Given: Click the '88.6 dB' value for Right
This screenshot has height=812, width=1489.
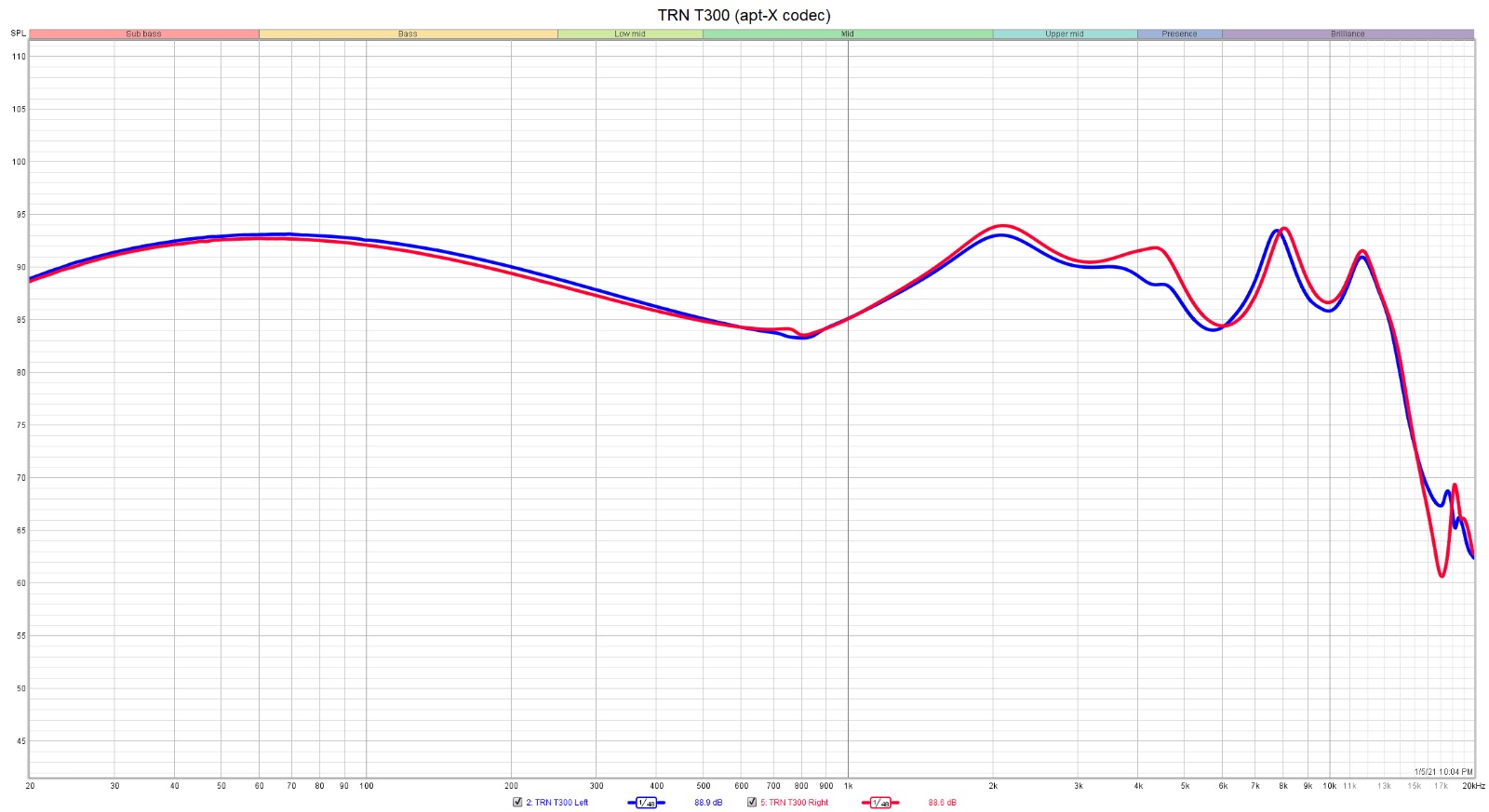Looking at the screenshot, I should click(942, 803).
